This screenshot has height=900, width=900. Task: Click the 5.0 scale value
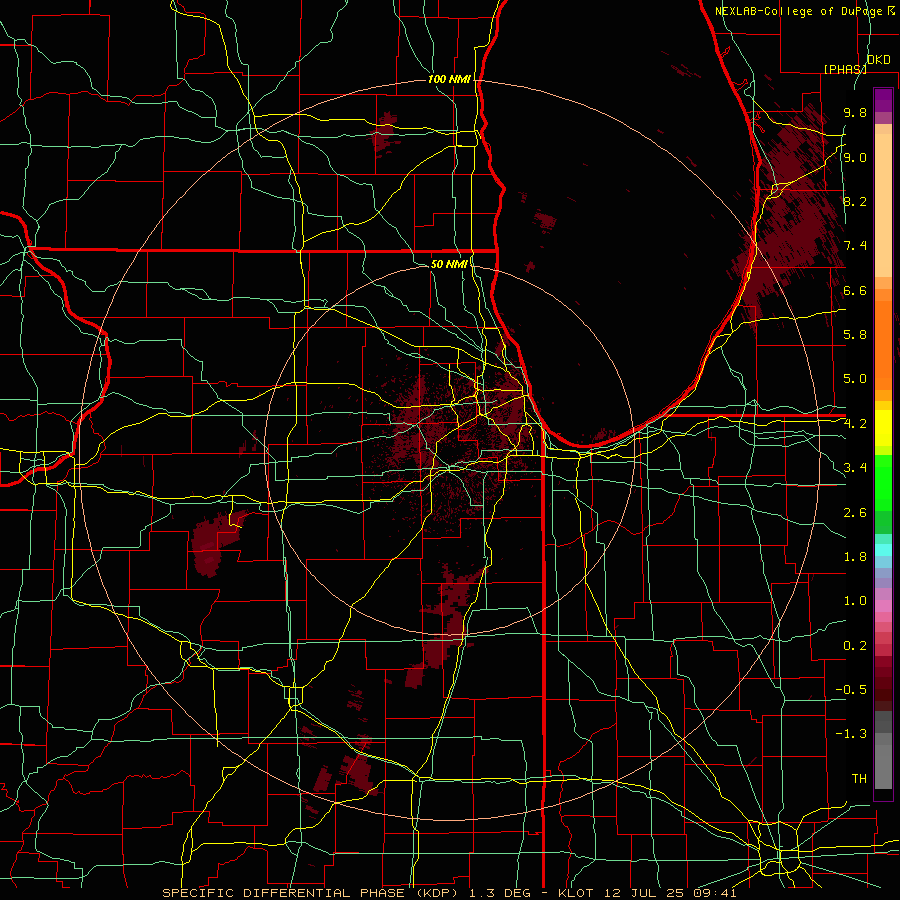(x=855, y=379)
